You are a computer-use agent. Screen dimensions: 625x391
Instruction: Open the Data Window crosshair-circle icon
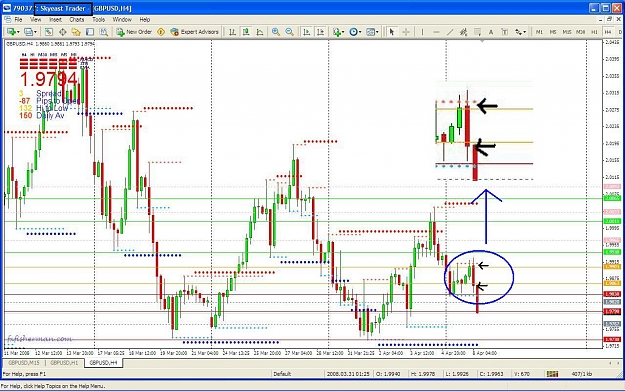click(63, 32)
